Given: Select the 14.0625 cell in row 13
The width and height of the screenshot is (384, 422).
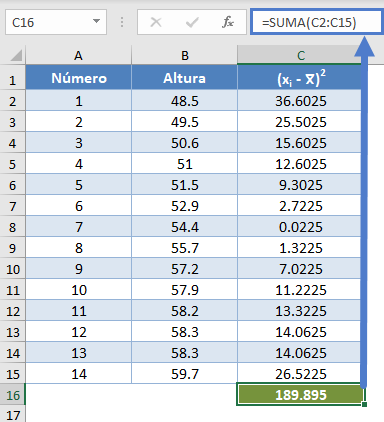Looking at the screenshot, I should [299, 332].
